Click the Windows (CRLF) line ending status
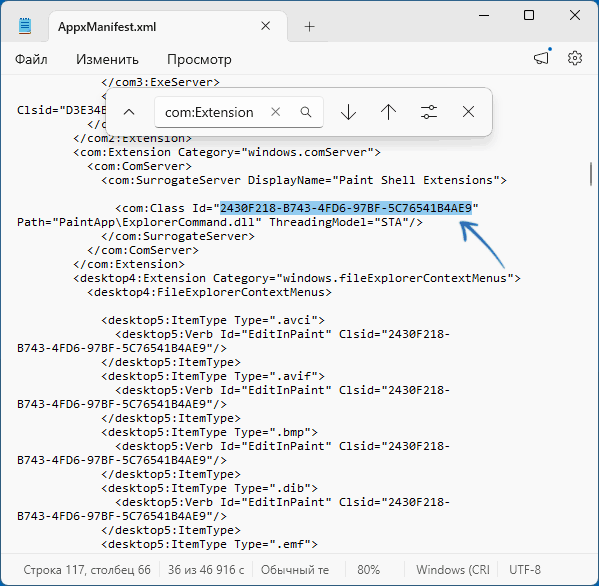 point(453,570)
